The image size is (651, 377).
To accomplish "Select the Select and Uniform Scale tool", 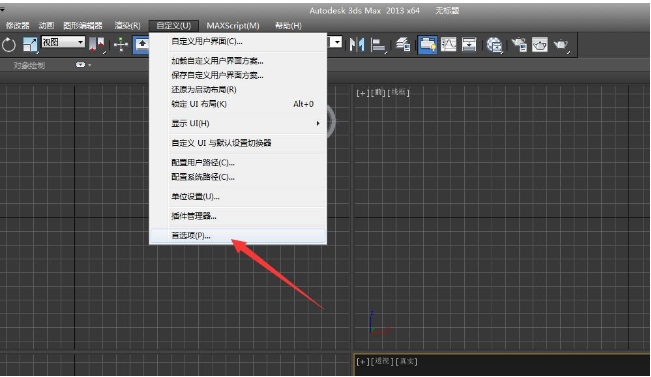I will coord(30,44).
